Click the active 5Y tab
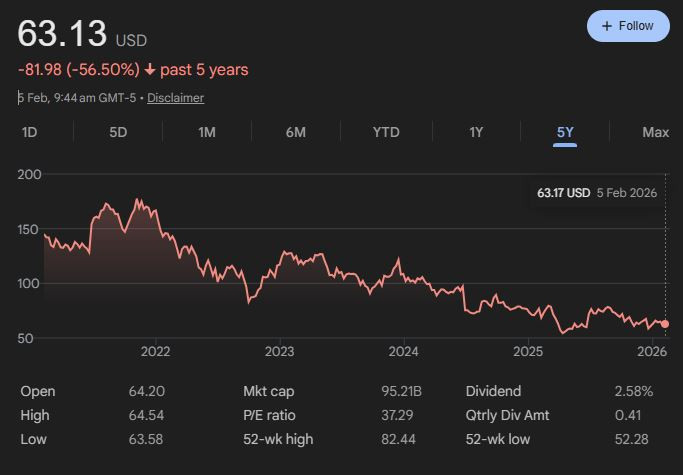Viewport: 683px width, 475px height. click(x=565, y=132)
